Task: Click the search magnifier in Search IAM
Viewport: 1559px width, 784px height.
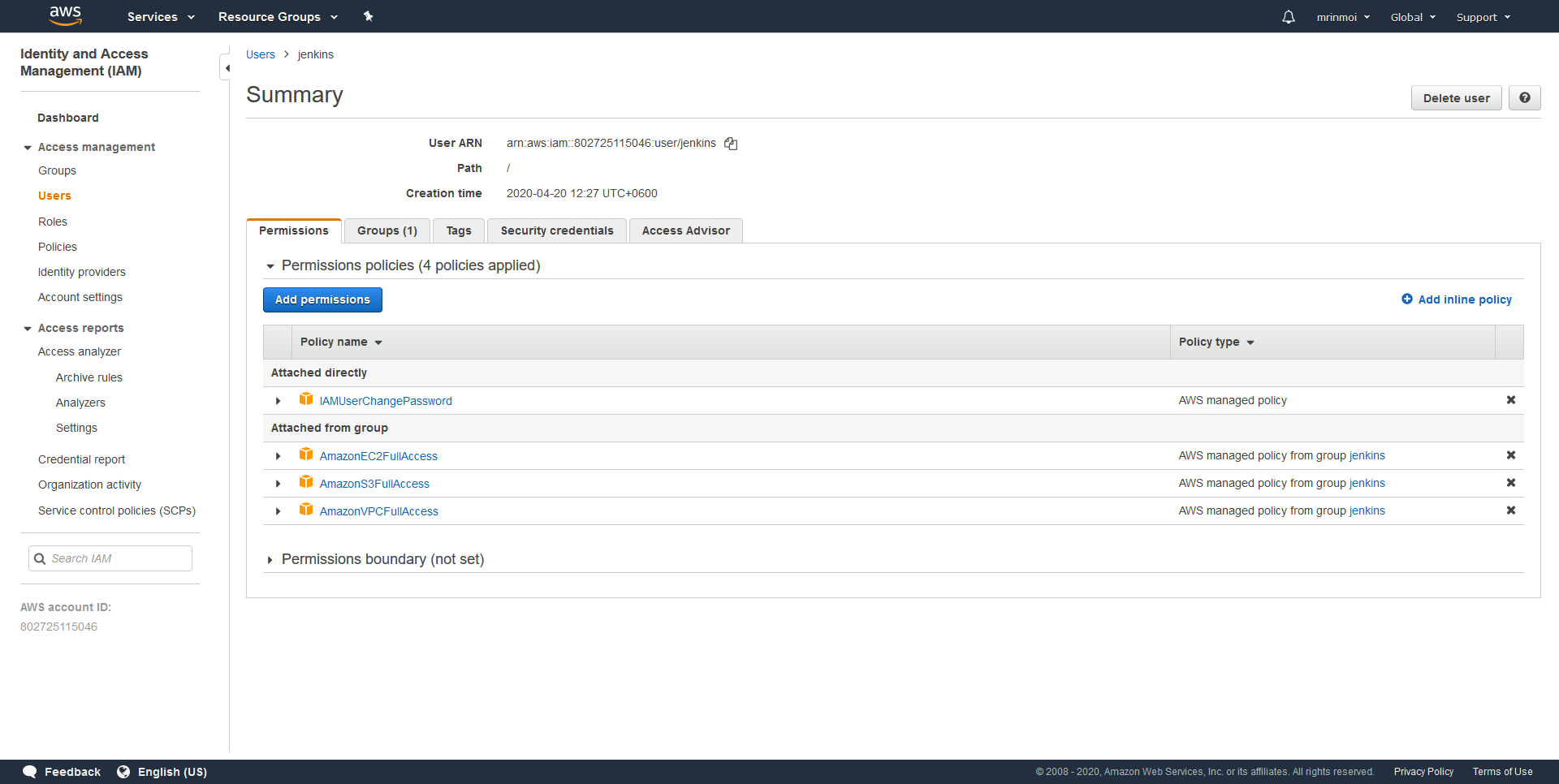Action: (x=40, y=558)
